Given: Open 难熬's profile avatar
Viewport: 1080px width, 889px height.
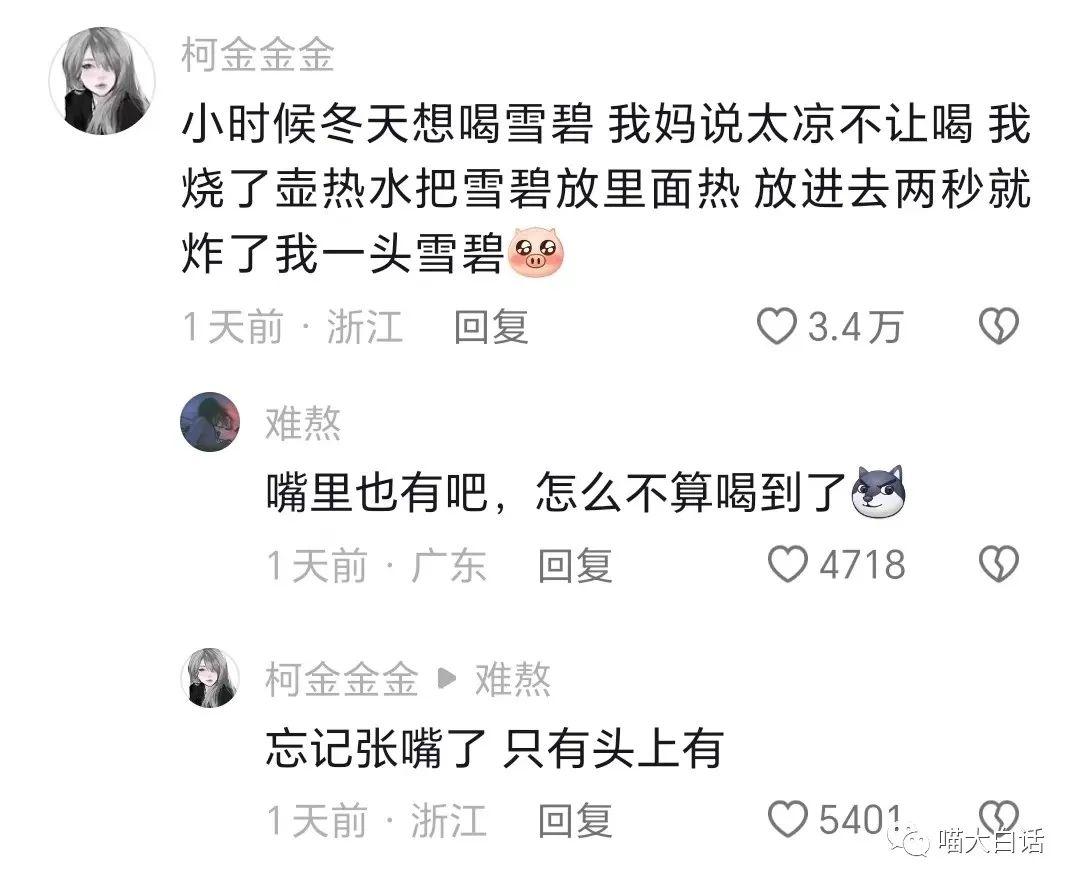Looking at the screenshot, I should point(210,422).
